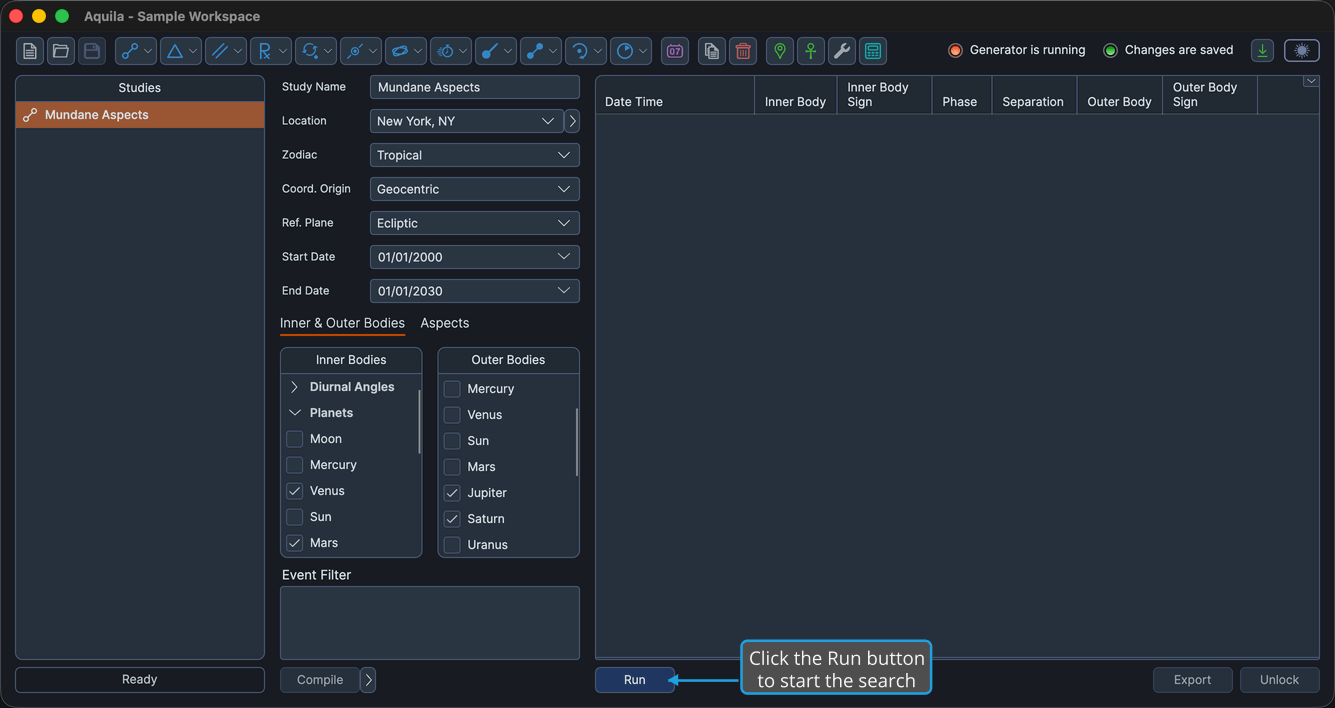The image size is (1335, 708).
Task: Open the Start Date picker dropdown
Action: coord(475,257)
